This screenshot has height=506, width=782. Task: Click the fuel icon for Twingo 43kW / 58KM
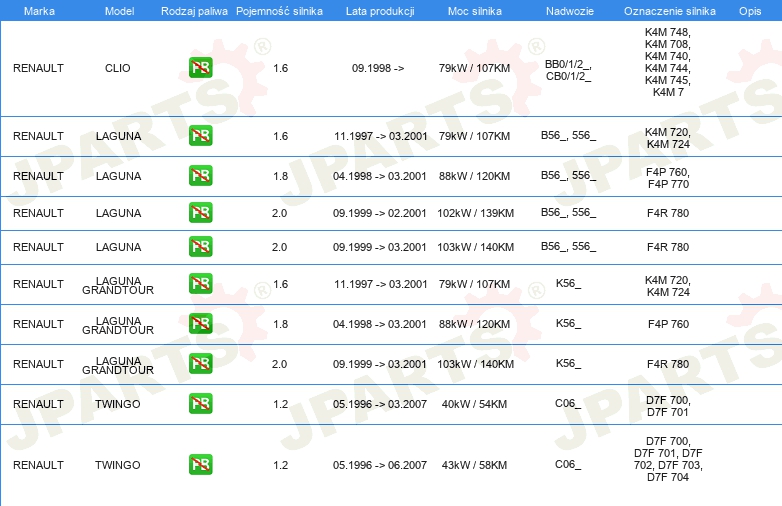pyautogui.click(x=200, y=465)
